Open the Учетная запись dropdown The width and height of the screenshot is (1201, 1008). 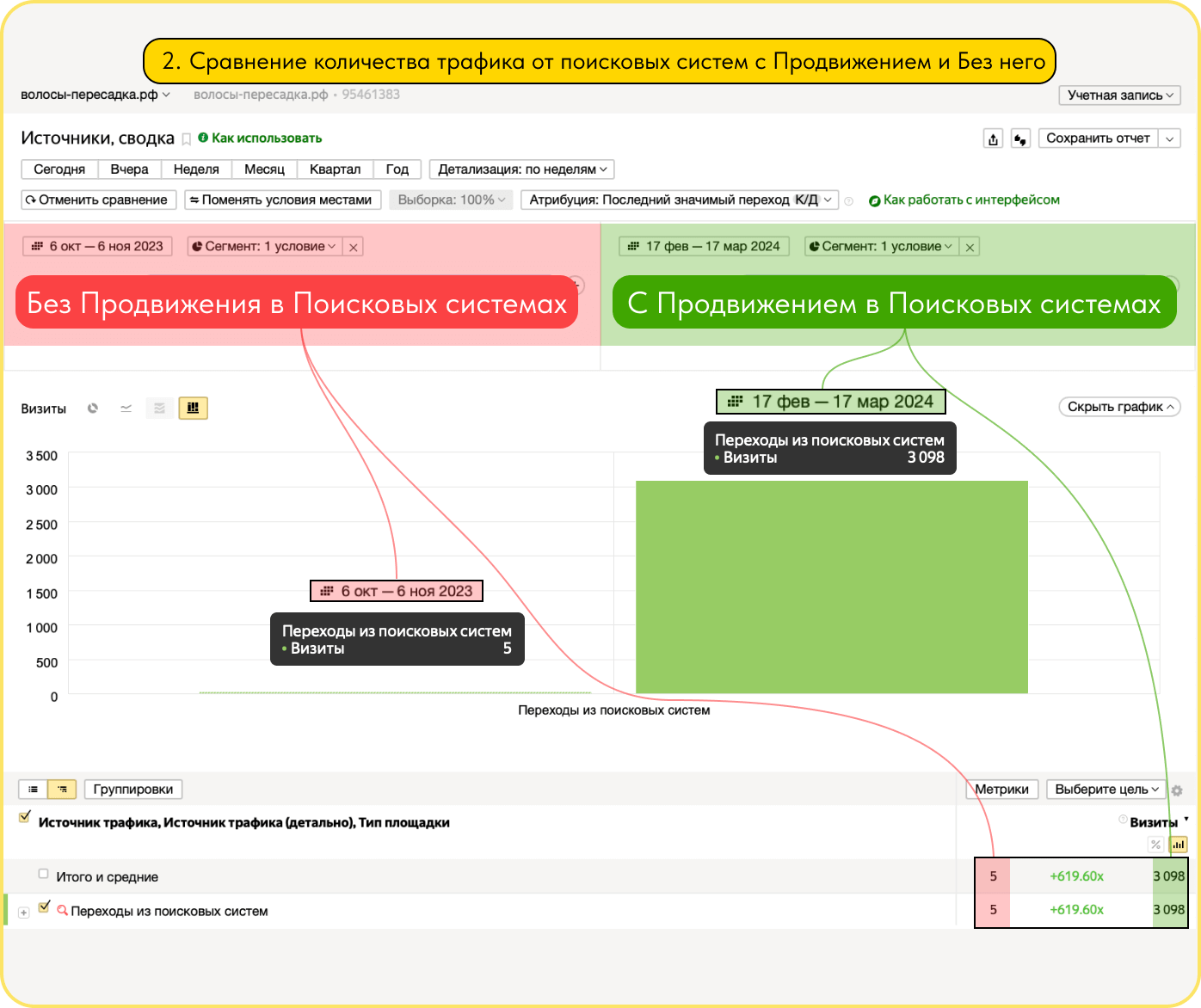pyautogui.click(x=1120, y=95)
